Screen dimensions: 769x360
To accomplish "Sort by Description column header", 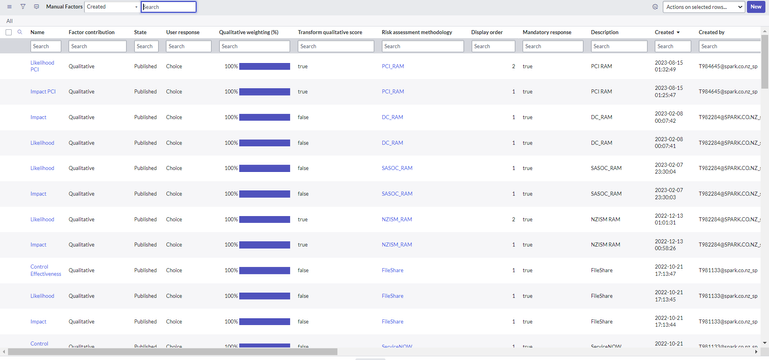I will (605, 32).
